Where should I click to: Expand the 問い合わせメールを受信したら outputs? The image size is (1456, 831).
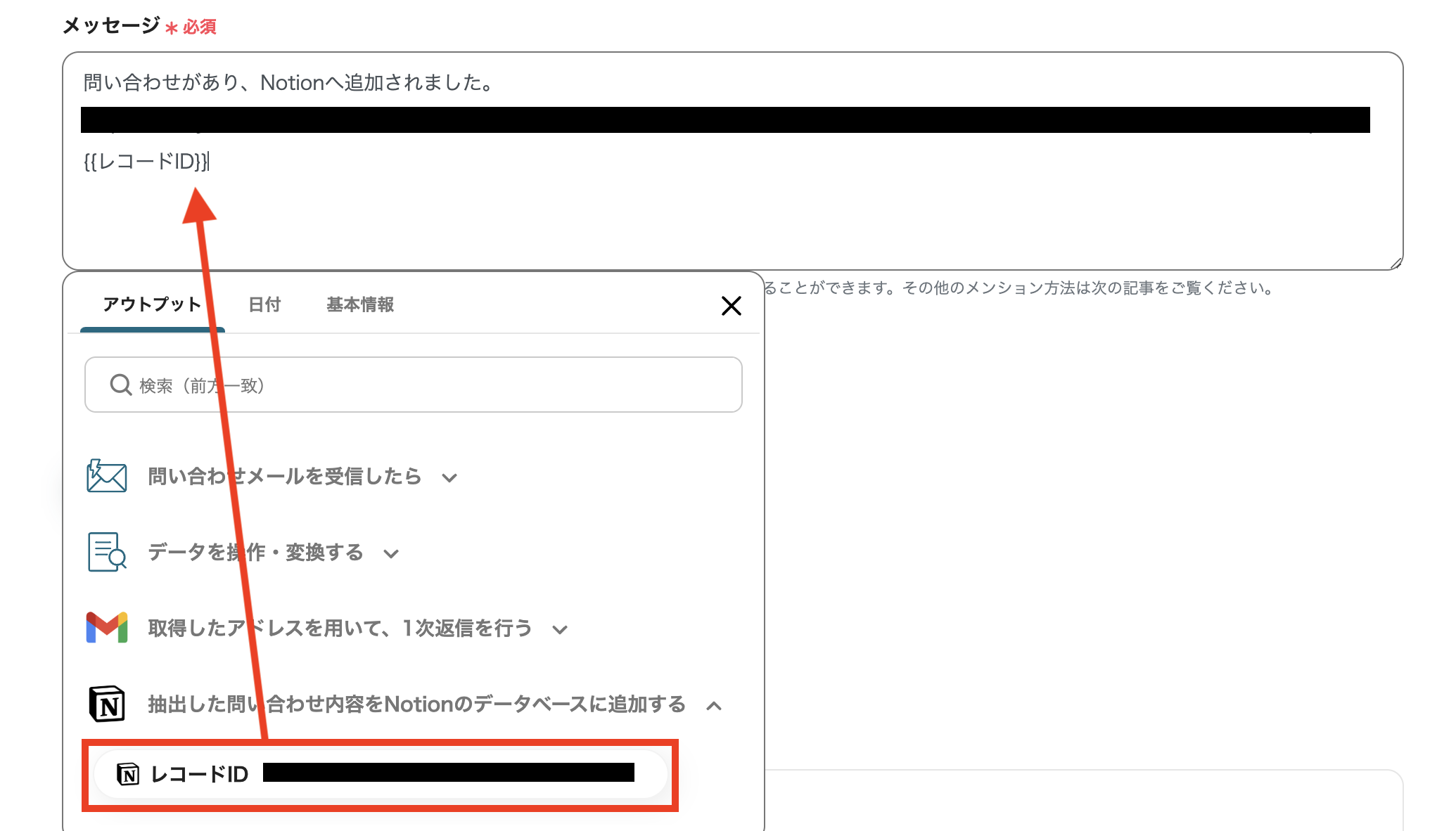451,477
